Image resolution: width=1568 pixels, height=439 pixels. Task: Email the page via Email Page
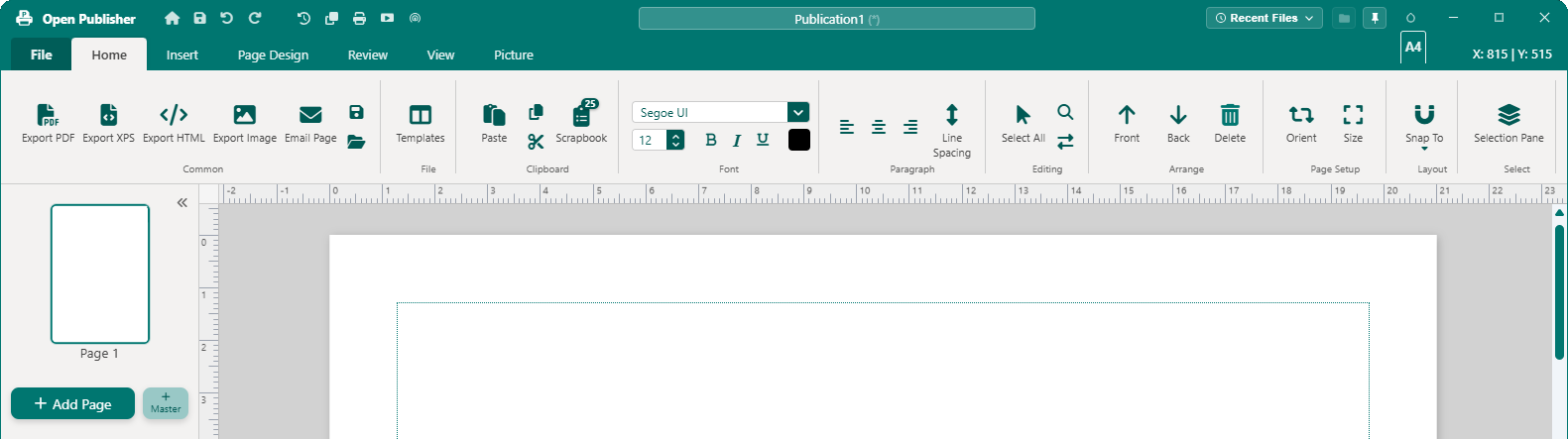coord(310,123)
